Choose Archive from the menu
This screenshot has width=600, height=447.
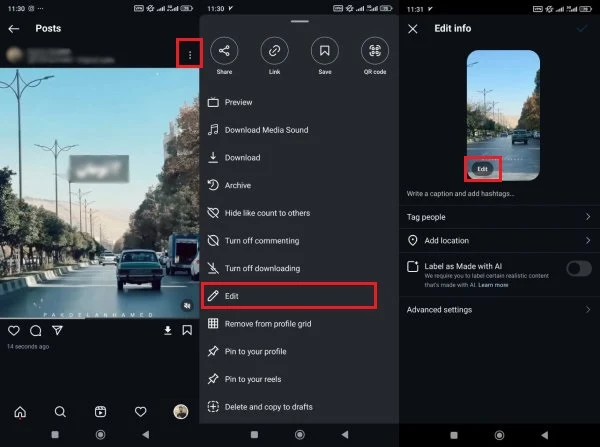coord(299,185)
